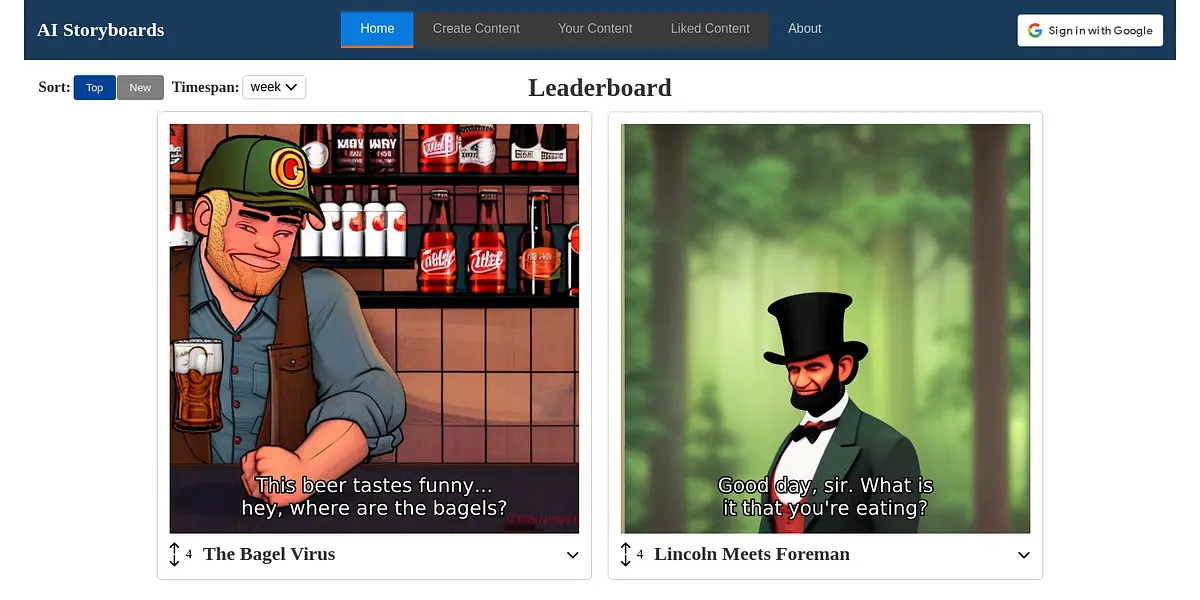
Task: Open The Bagel Virus title link
Action: click(x=269, y=554)
